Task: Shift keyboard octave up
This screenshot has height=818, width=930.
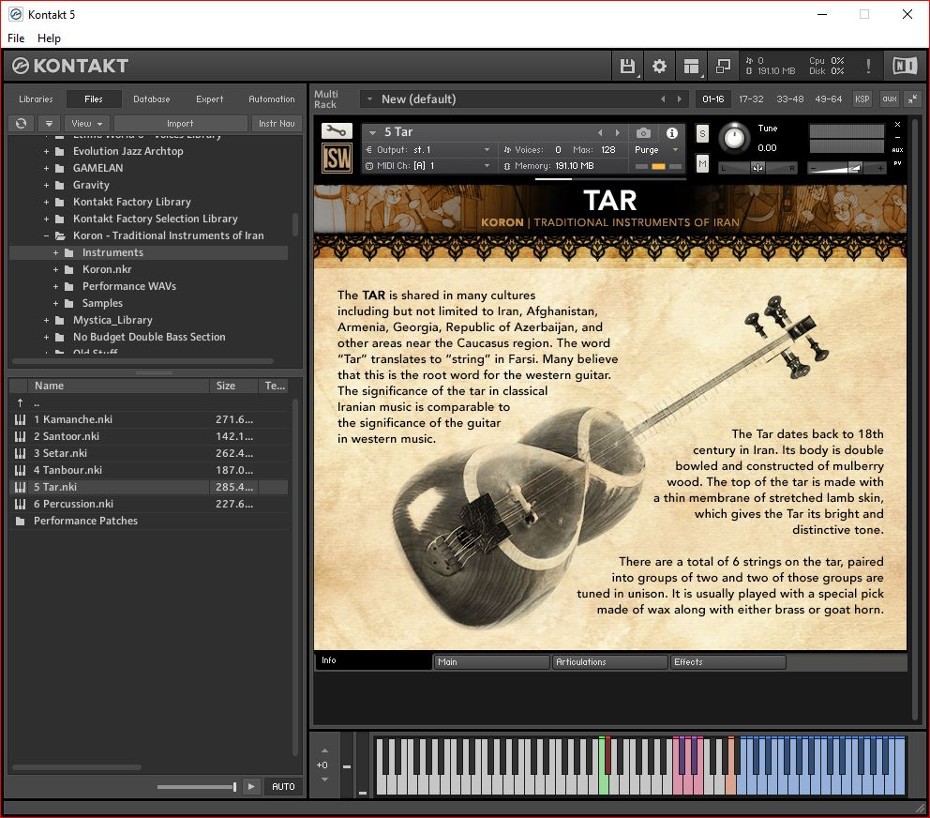Action: [324, 750]
